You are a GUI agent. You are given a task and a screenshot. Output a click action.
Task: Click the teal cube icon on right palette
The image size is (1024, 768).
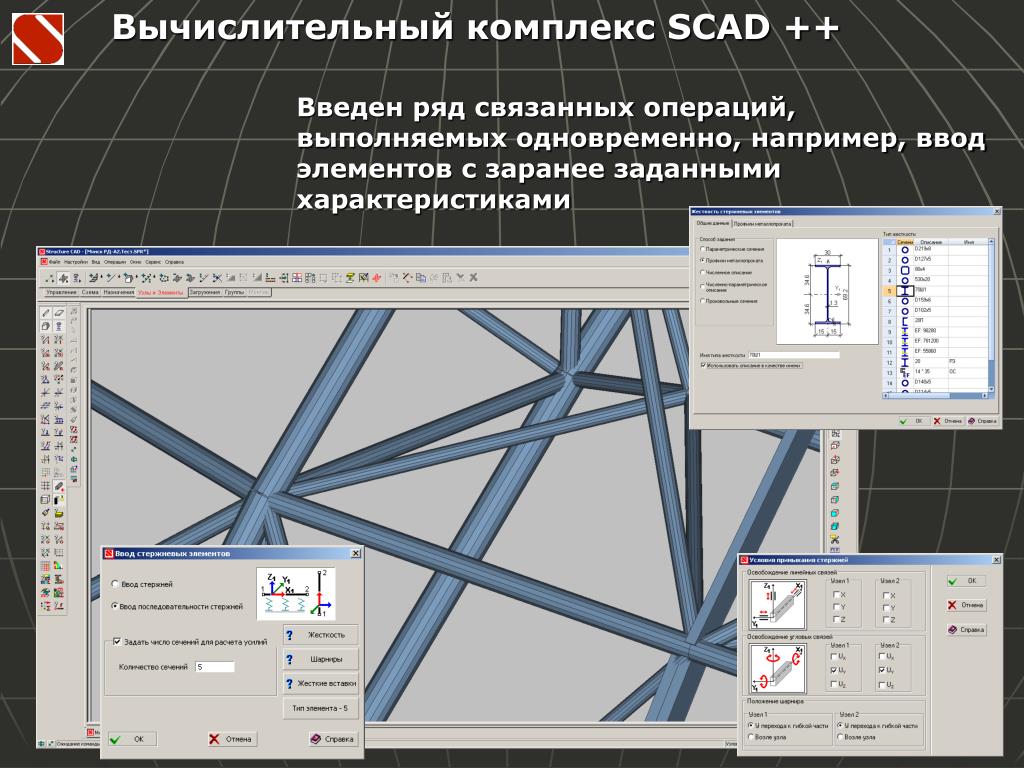tap(835, 526)
